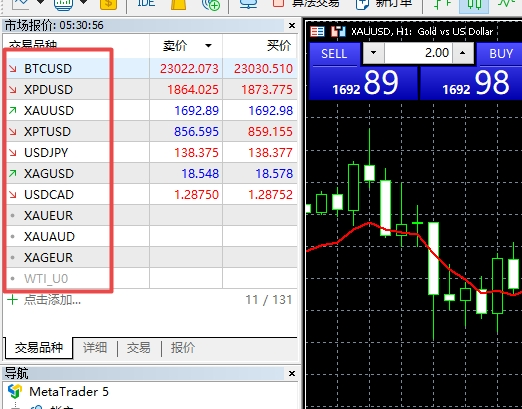Increase the lot volume with the up arrow
Screen dimensions: 522x409
coord(463,53)
